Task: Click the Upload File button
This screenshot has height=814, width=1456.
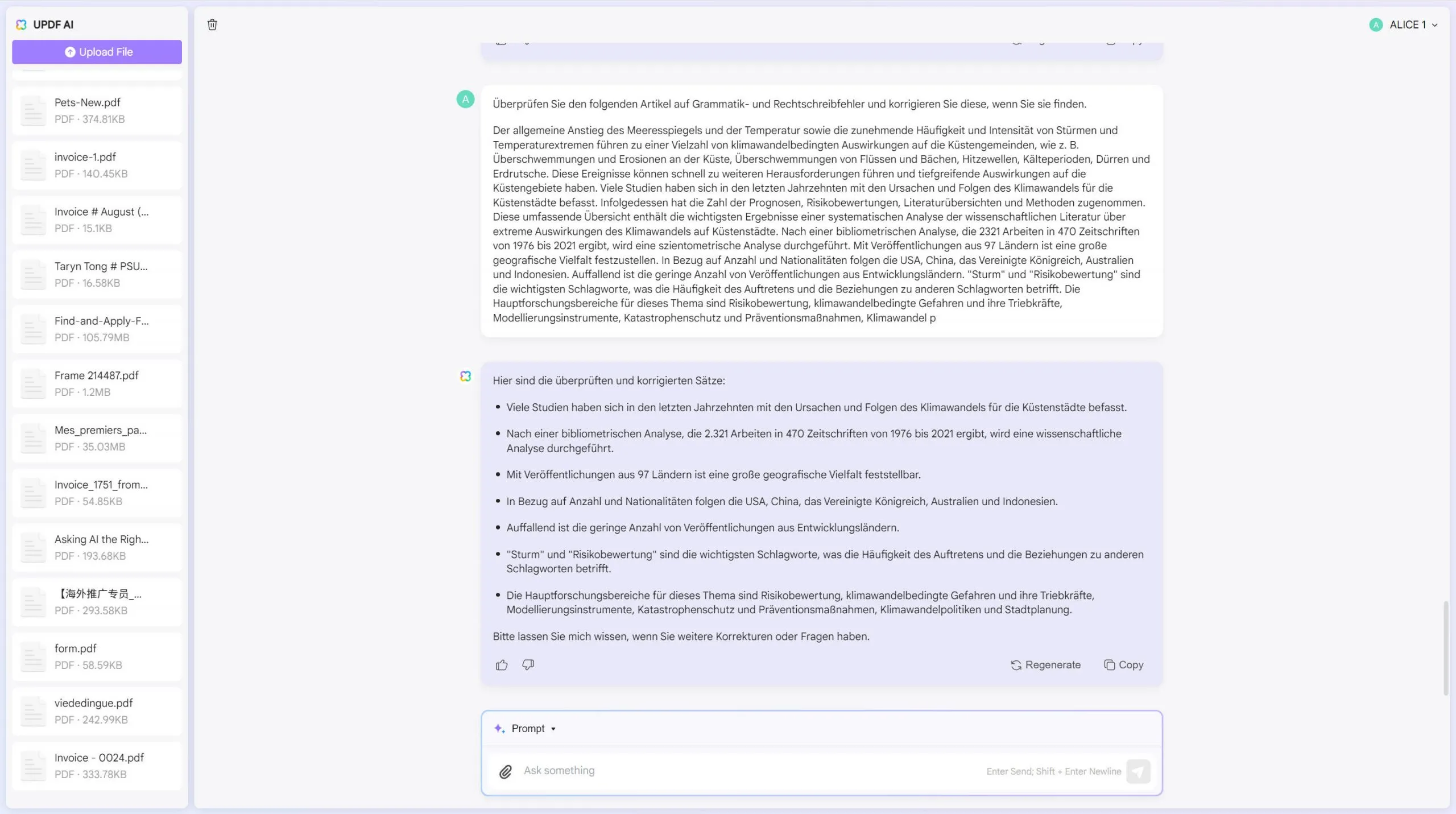Action: [97, 51]
